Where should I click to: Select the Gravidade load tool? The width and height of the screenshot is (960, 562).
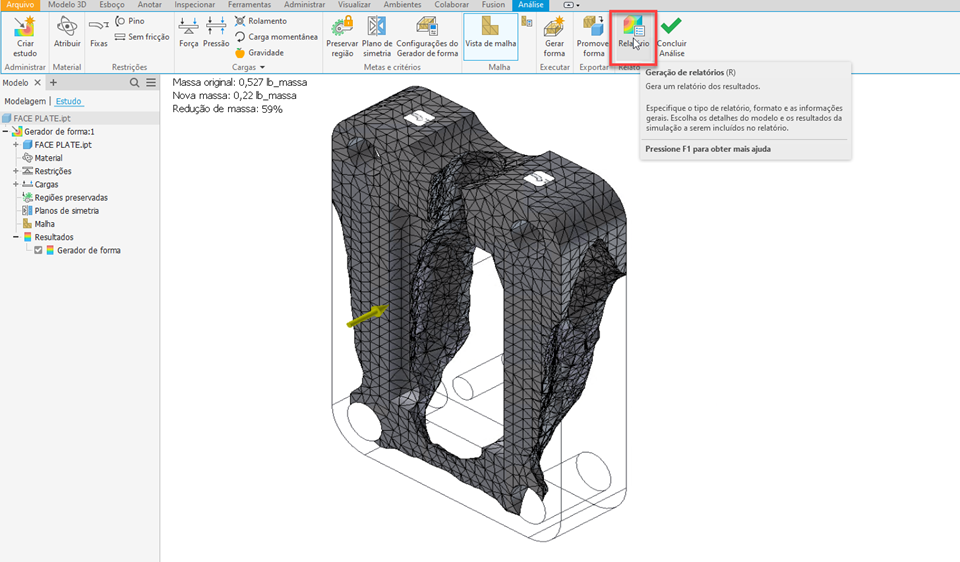(260, 53)
